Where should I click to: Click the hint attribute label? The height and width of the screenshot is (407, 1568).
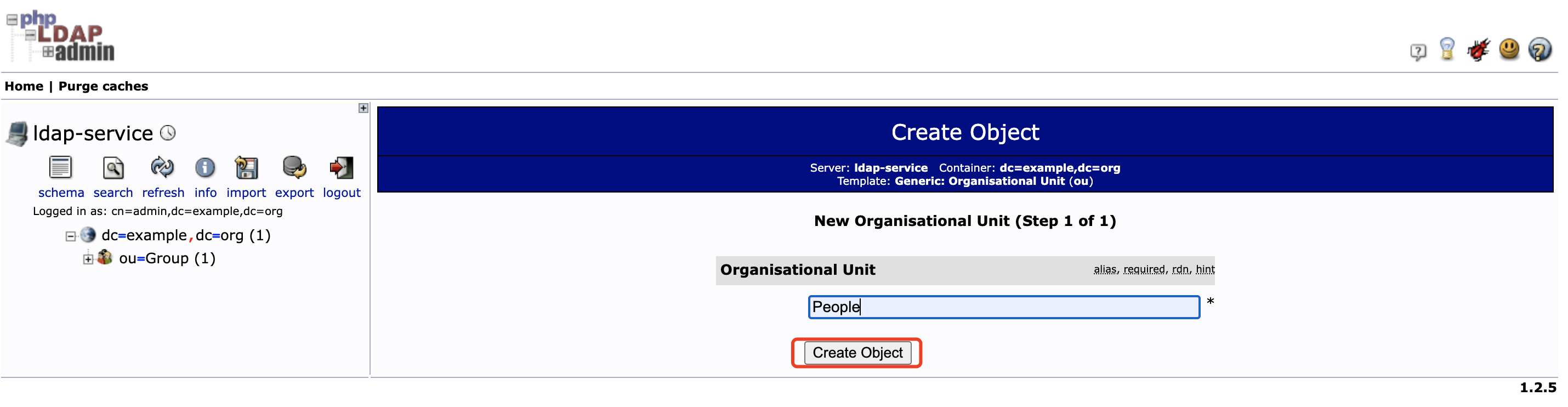point(1205,269)
